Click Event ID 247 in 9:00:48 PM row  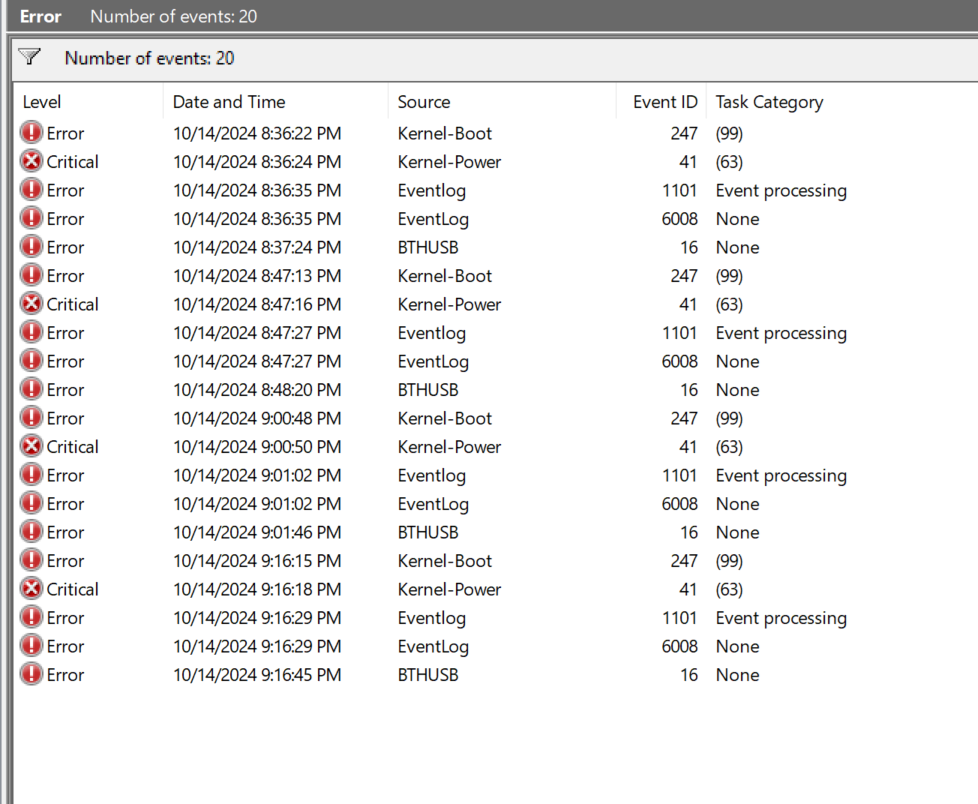(684, 419)
